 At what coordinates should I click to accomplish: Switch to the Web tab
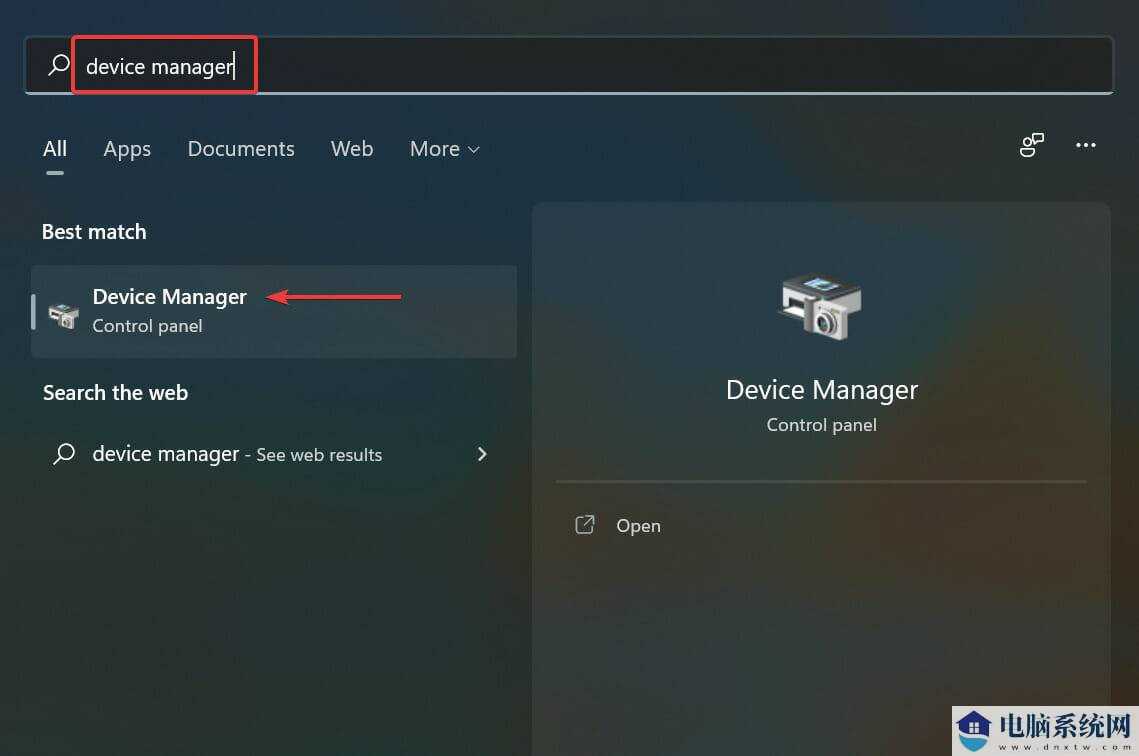[x=352, y=149]
